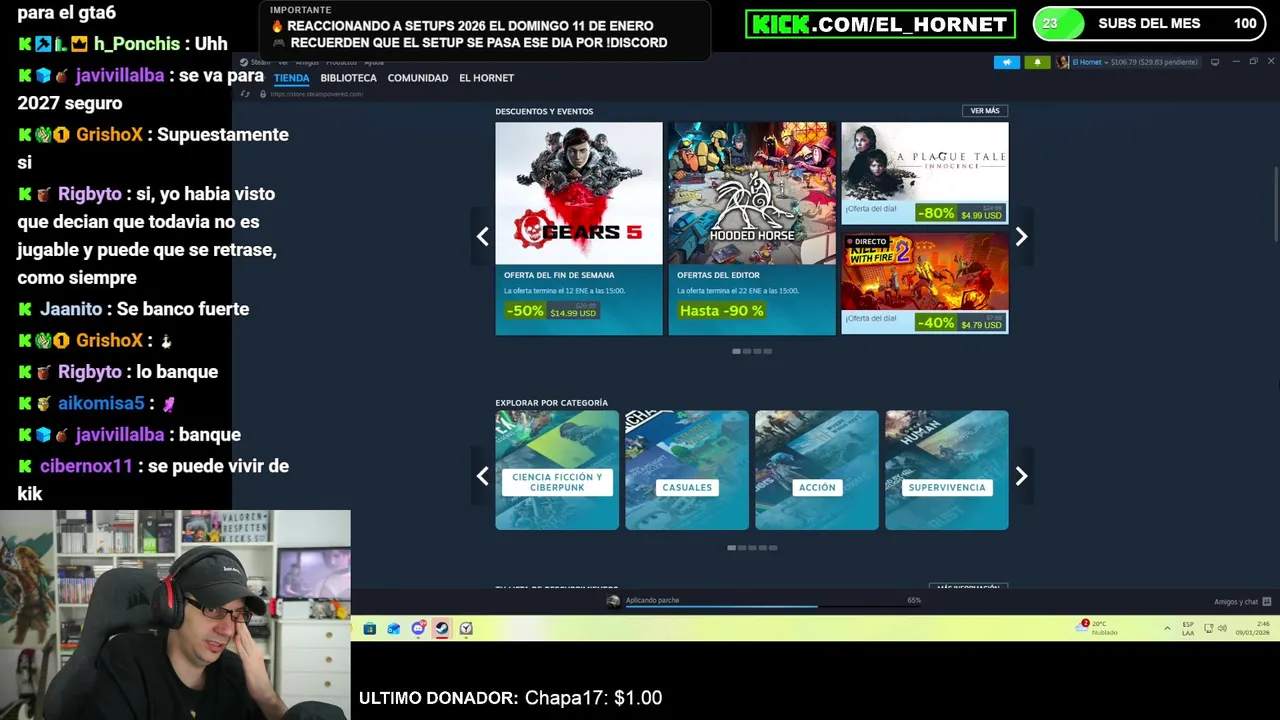Browse the Casuales category
The image size is (1280, 720).
click(687, 470)
